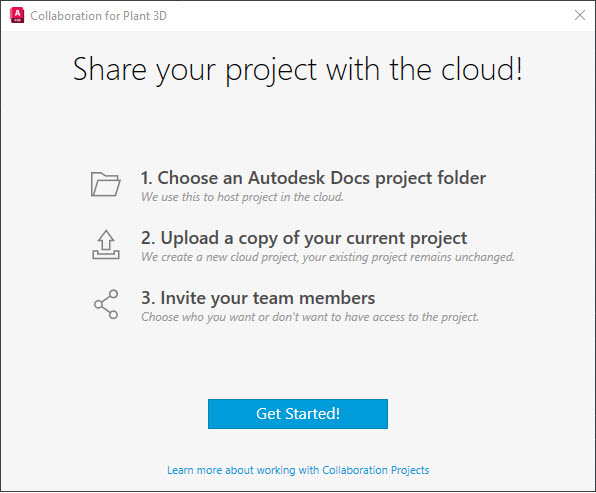
Task: Click the 'existing project remains unchanged' description
Action: click(327, 257)
